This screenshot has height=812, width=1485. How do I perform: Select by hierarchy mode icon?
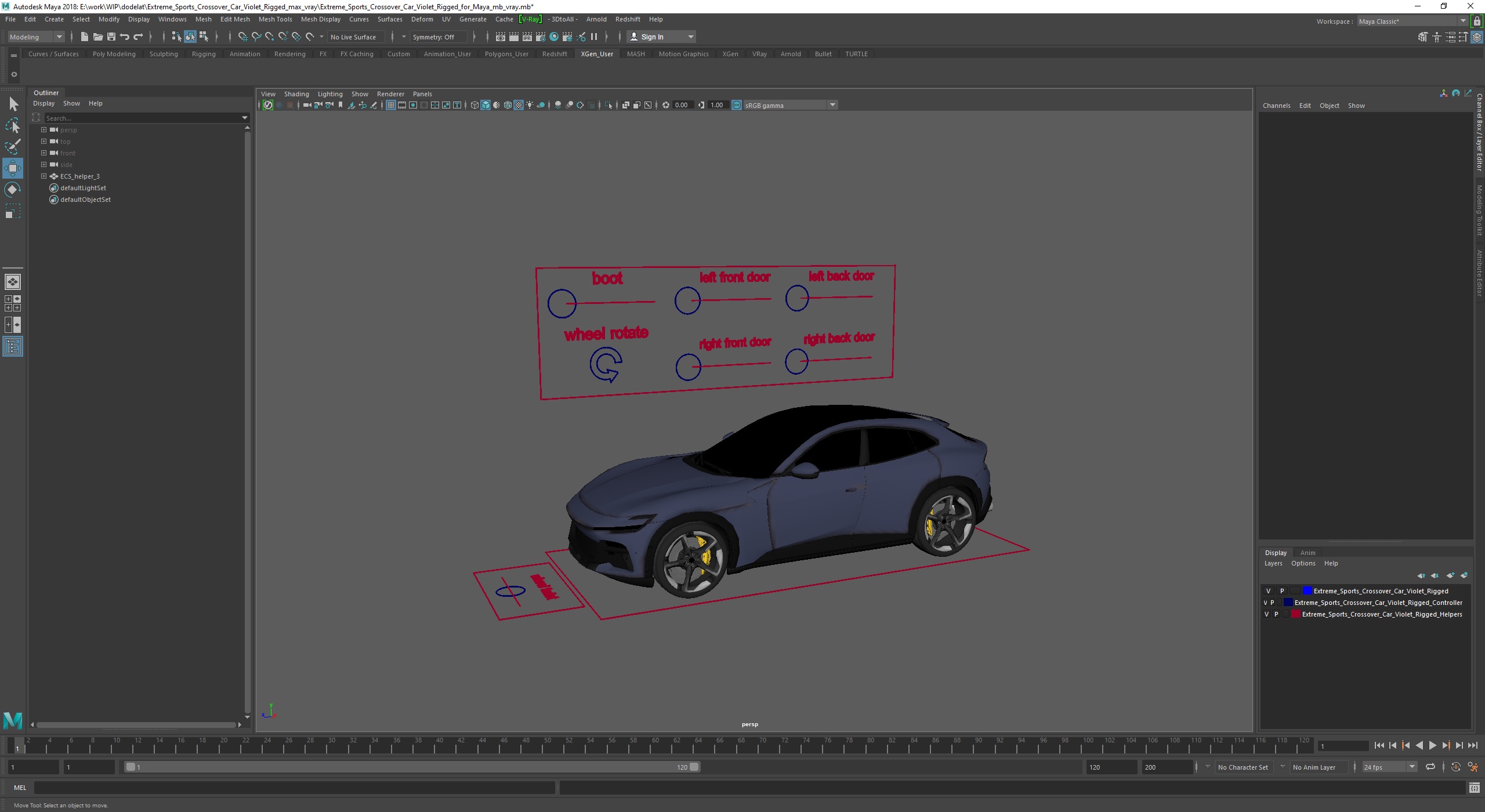point(176,37)
